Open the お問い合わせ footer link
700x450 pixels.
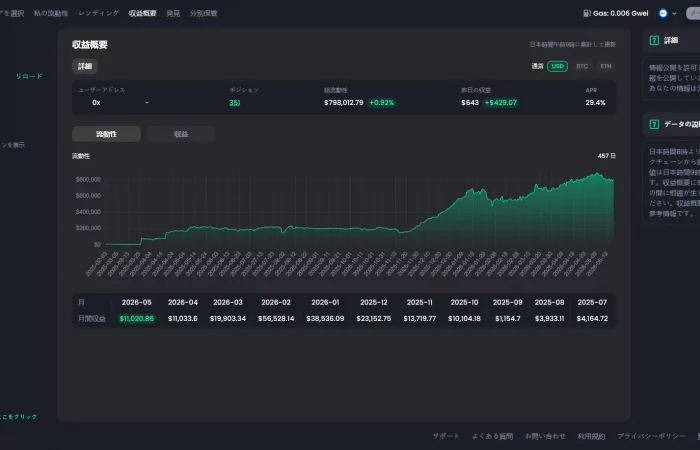point(545,436)
